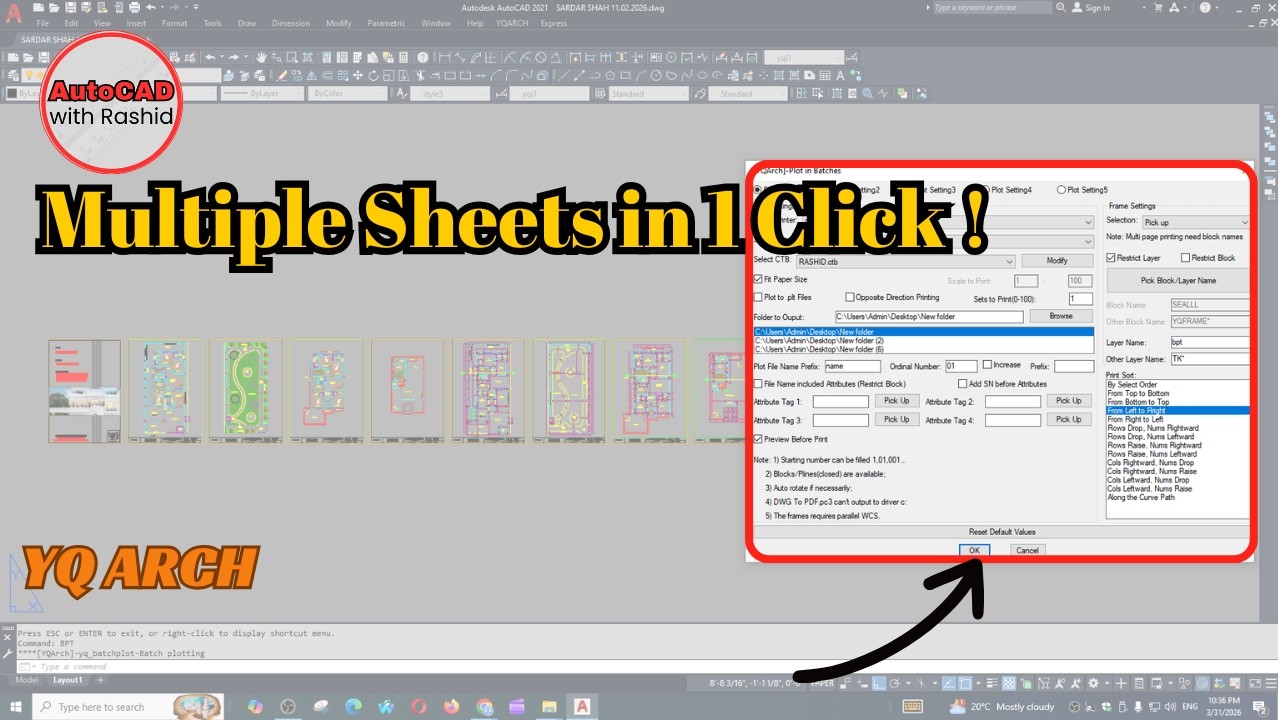Click the Open folder icon in quick access toolbar
The height and width of the screenshot is (720, 1280).
click(x=54, y=8)
